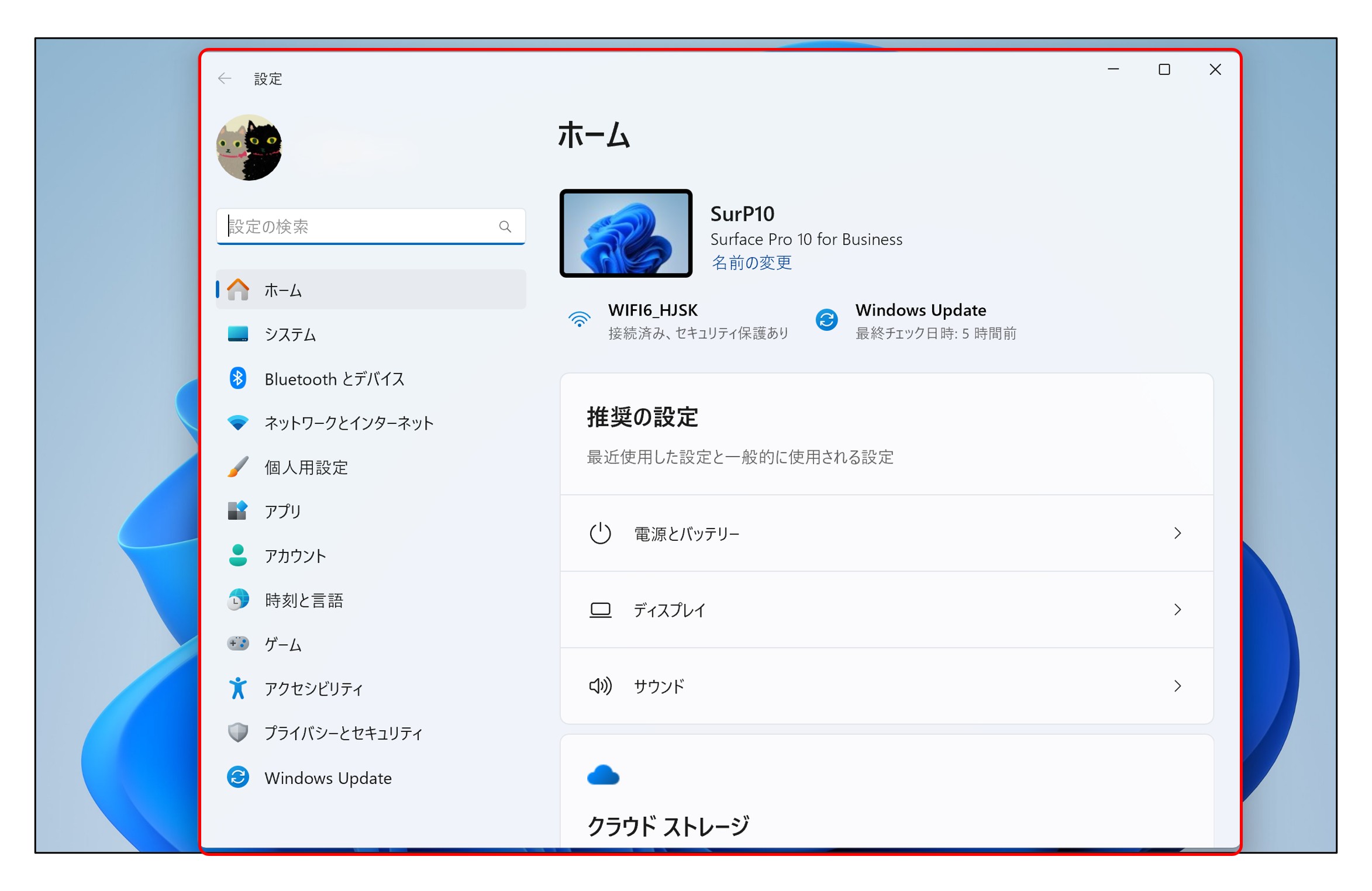The width and height of the screenshot is (1372, 891).
Task: Open the ディスプレイ row chevron
Action: [x=1177, y=610]
